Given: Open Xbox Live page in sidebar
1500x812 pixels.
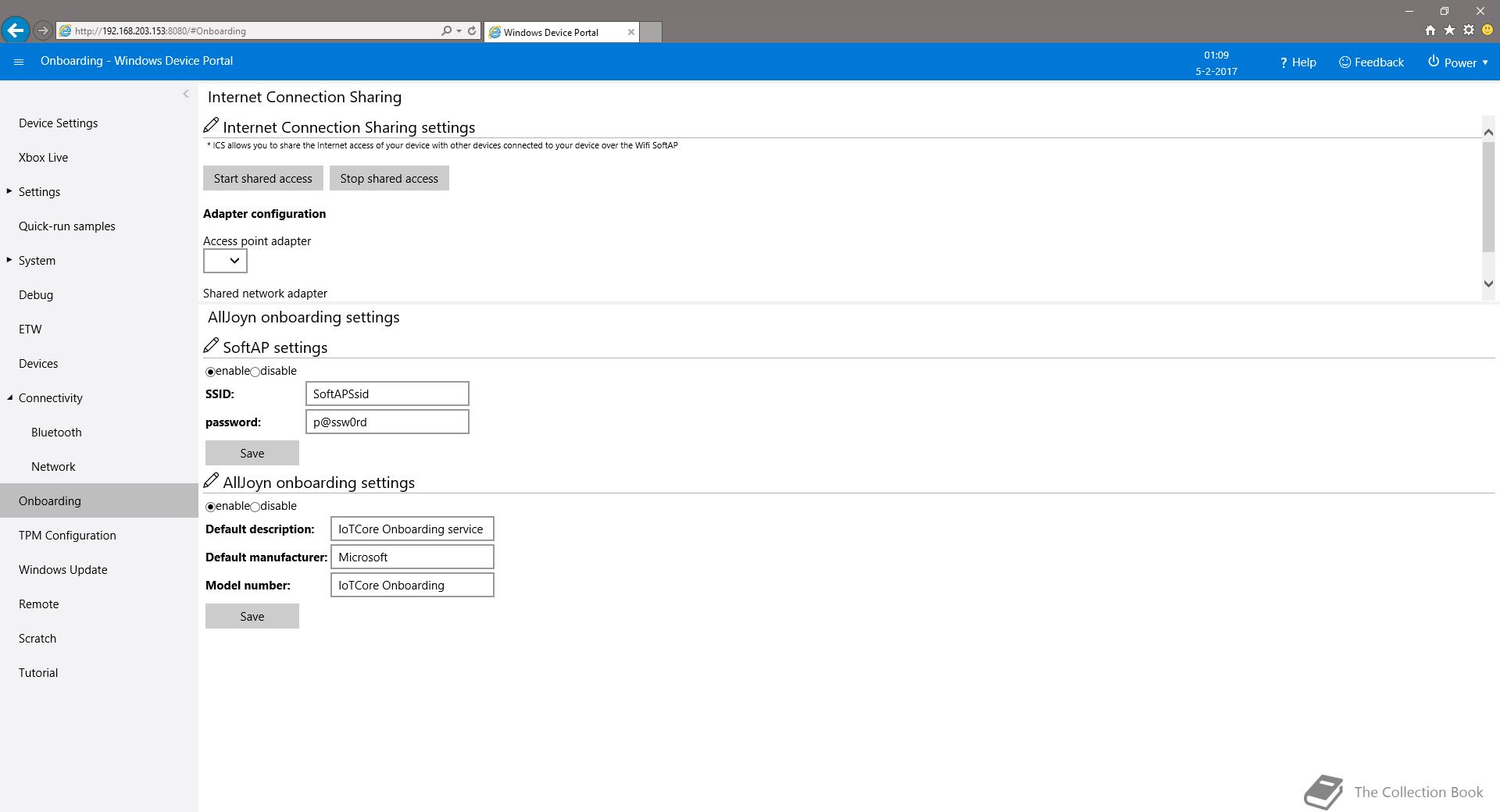Looking at the screenshot, I should tap(44, 158).
